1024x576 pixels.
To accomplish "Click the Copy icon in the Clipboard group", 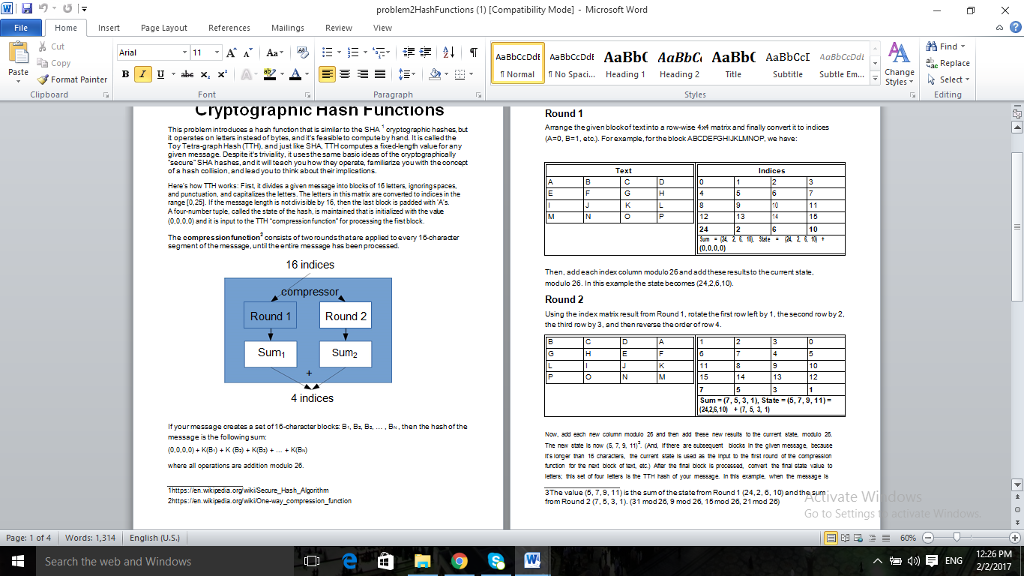I will [41, 62].
